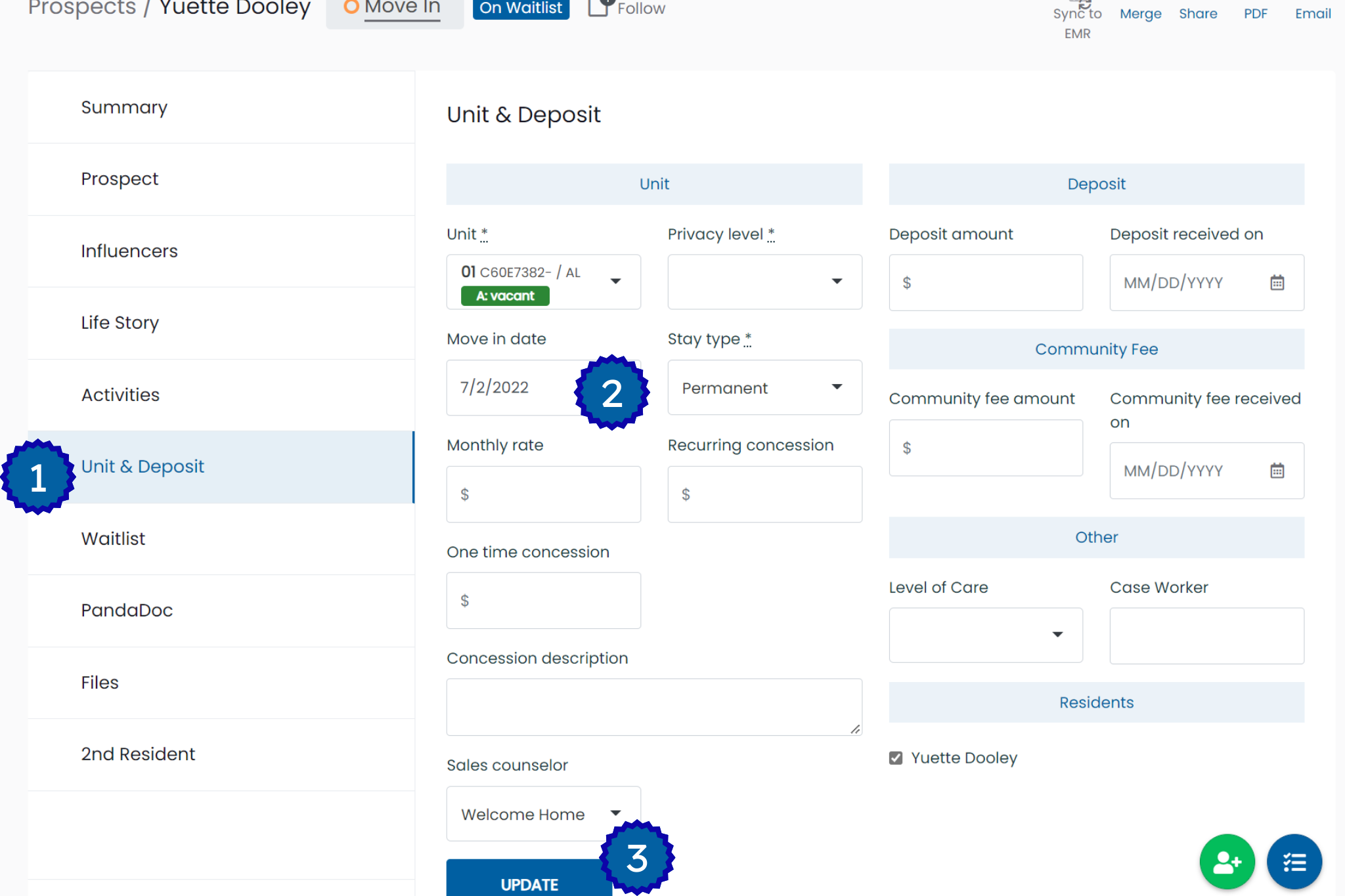Open the Sales counselor dropdown
Viewport: 1345px width, 896px height.
tap(543, 813)
